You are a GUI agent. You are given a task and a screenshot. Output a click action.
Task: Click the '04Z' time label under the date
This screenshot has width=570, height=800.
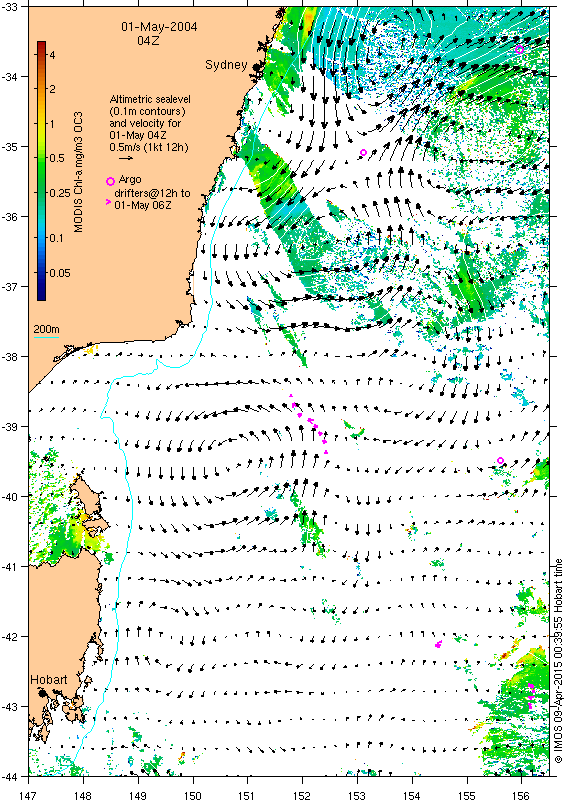coord(148,40)
